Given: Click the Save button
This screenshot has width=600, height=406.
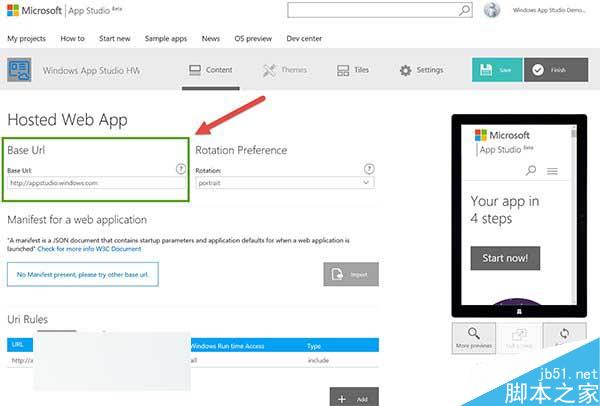Looking at the screenshot, I should [497, 70].
